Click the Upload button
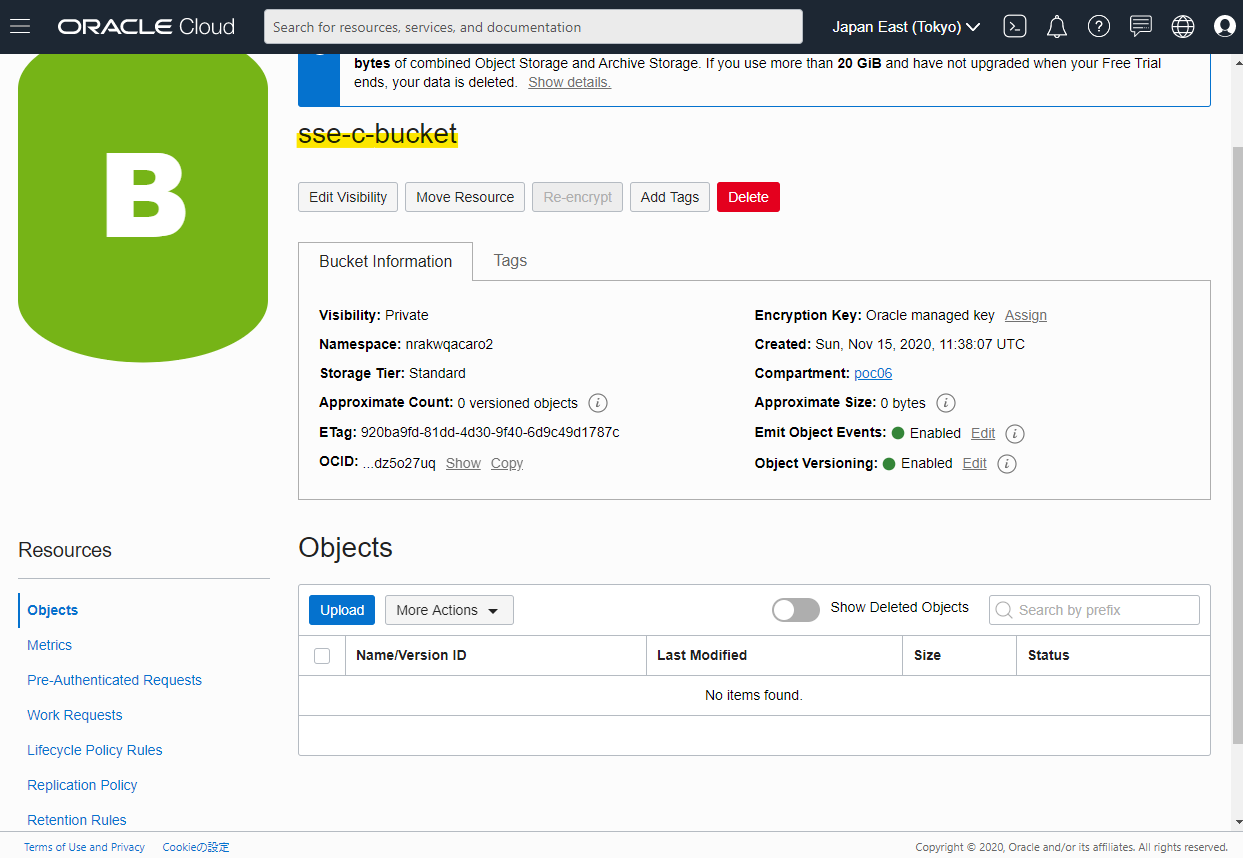This screenshot has width=1243, height=858. click(x=342, y=610)
